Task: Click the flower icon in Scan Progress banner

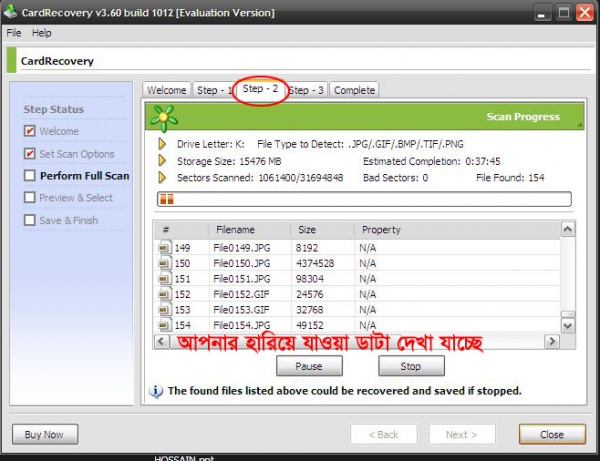Action: pos(164,117)
